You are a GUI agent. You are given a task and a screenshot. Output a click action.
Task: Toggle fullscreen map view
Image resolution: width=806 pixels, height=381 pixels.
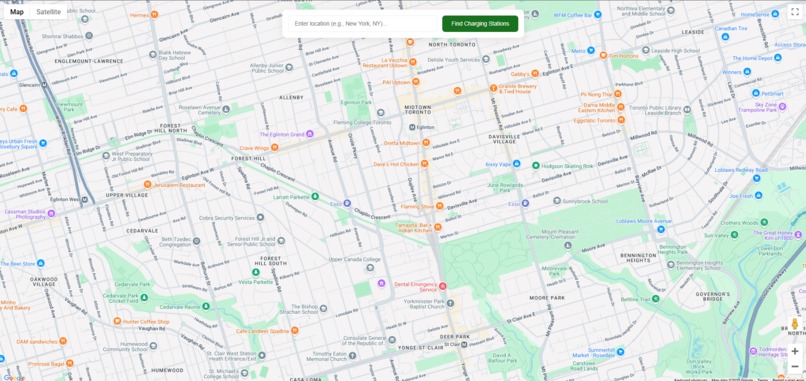[795, 12]
